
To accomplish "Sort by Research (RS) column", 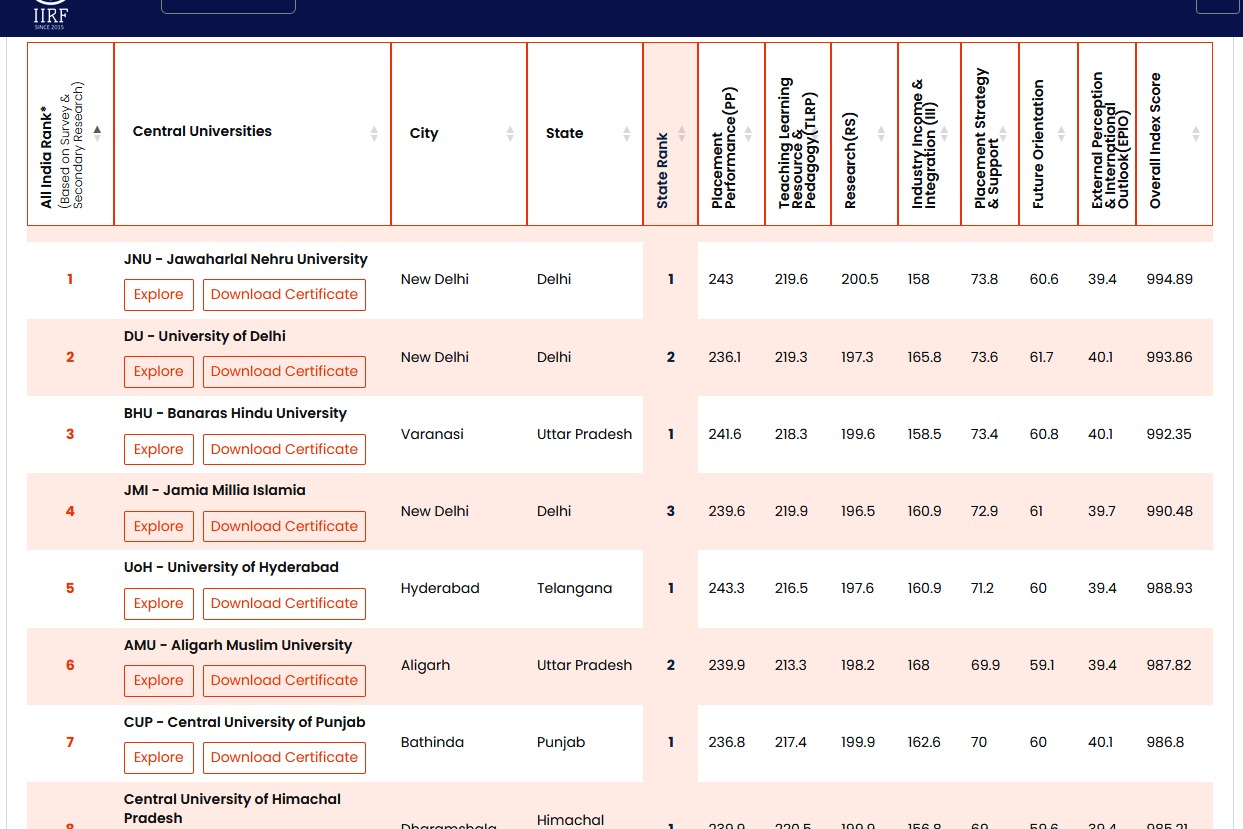I will (881, 134).
